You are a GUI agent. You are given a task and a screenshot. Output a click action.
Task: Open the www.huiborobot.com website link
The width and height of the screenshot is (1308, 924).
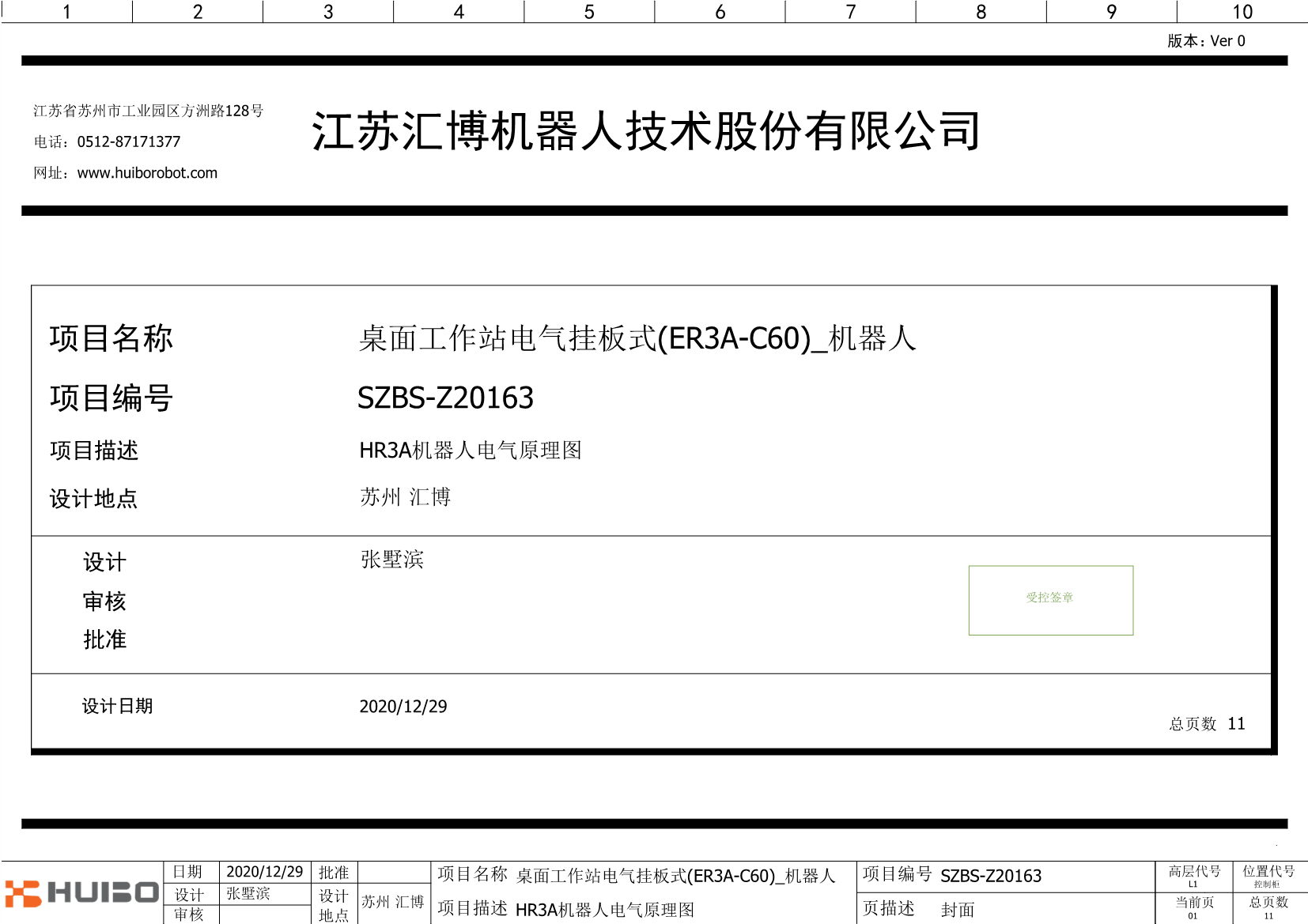pos(147,173)
